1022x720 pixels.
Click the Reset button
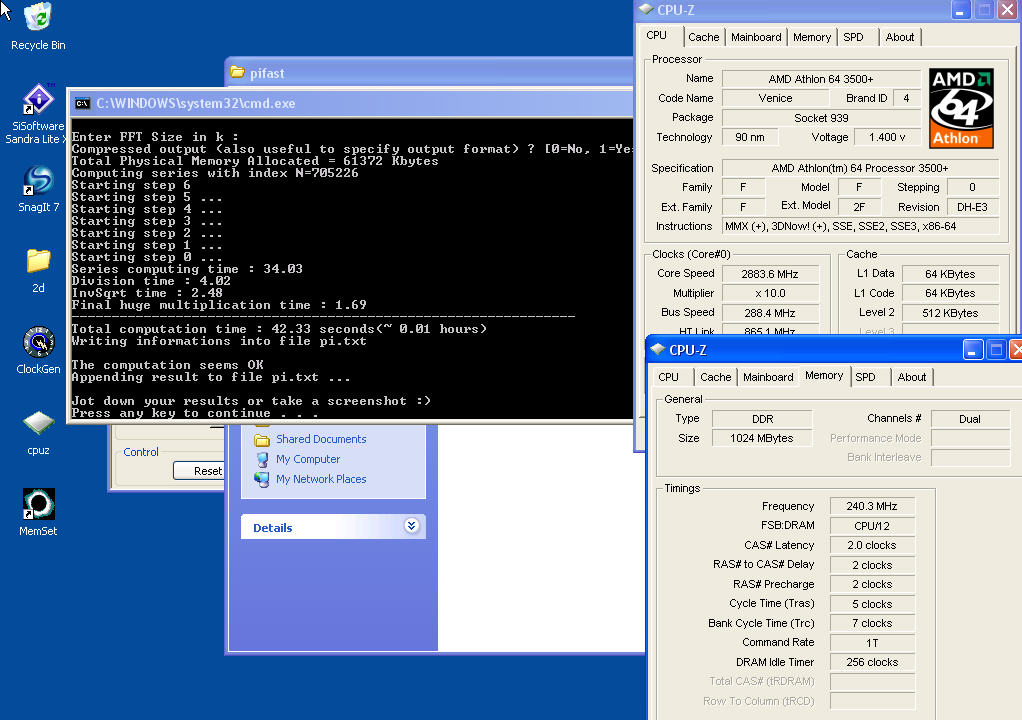(x=199, y=470)
